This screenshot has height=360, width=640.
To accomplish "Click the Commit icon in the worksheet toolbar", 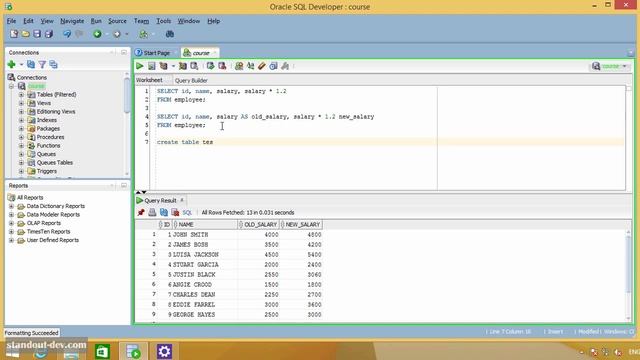I will [x=210, y=66].
